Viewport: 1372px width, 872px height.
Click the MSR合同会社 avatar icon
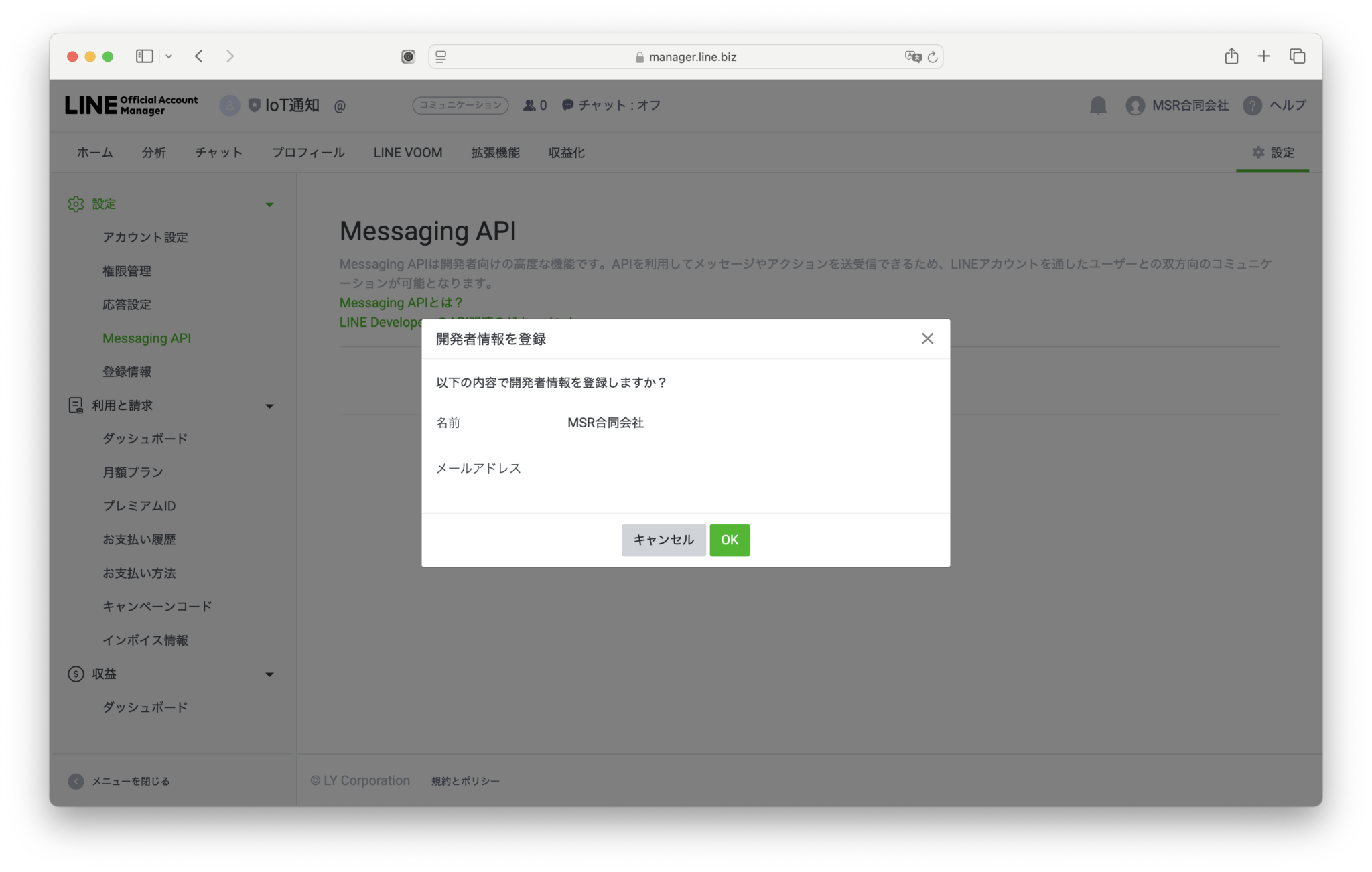[1136, 105]
